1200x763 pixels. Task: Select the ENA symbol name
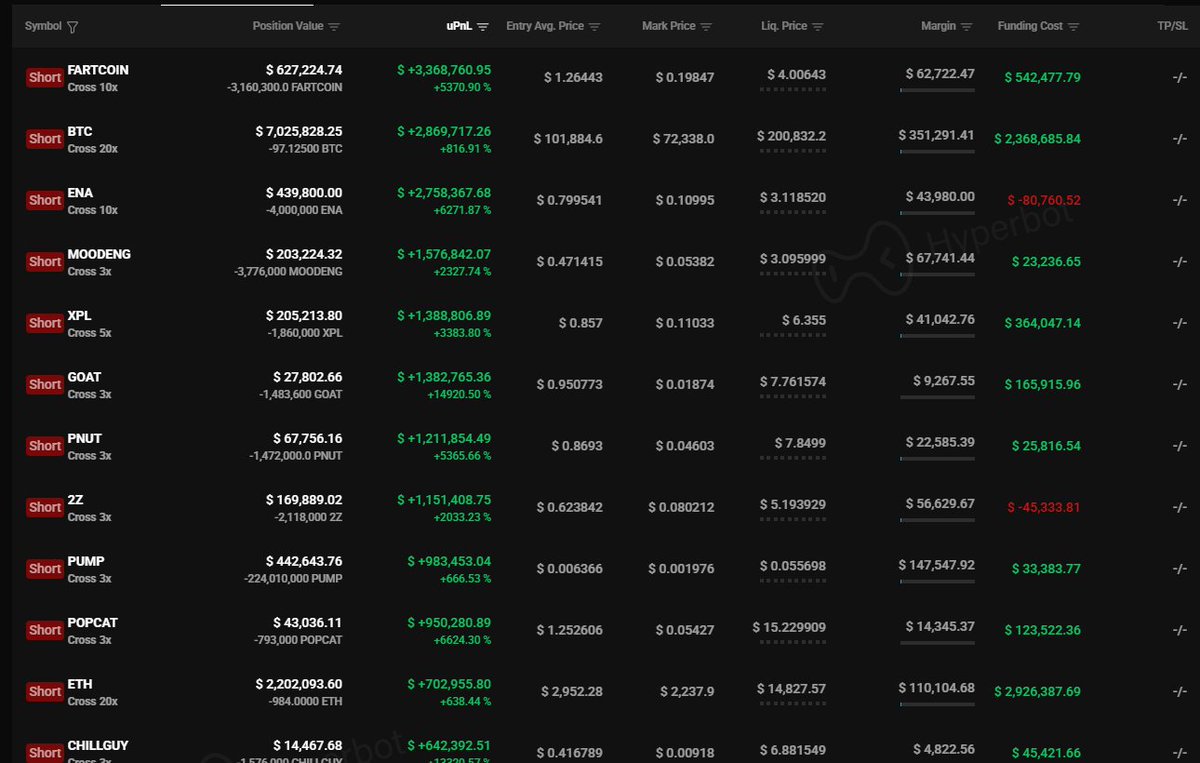pyautogui.click(x=80, y=193)
